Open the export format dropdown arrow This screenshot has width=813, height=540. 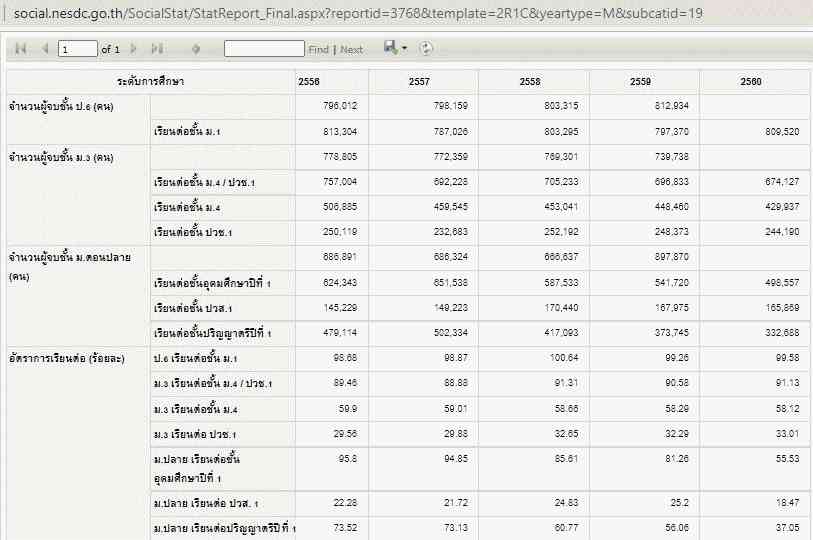[x=404, y=49]
